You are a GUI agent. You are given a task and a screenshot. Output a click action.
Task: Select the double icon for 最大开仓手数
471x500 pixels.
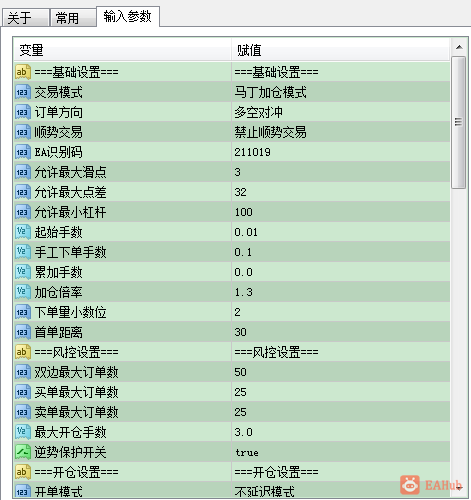click(x=23, y=432)
